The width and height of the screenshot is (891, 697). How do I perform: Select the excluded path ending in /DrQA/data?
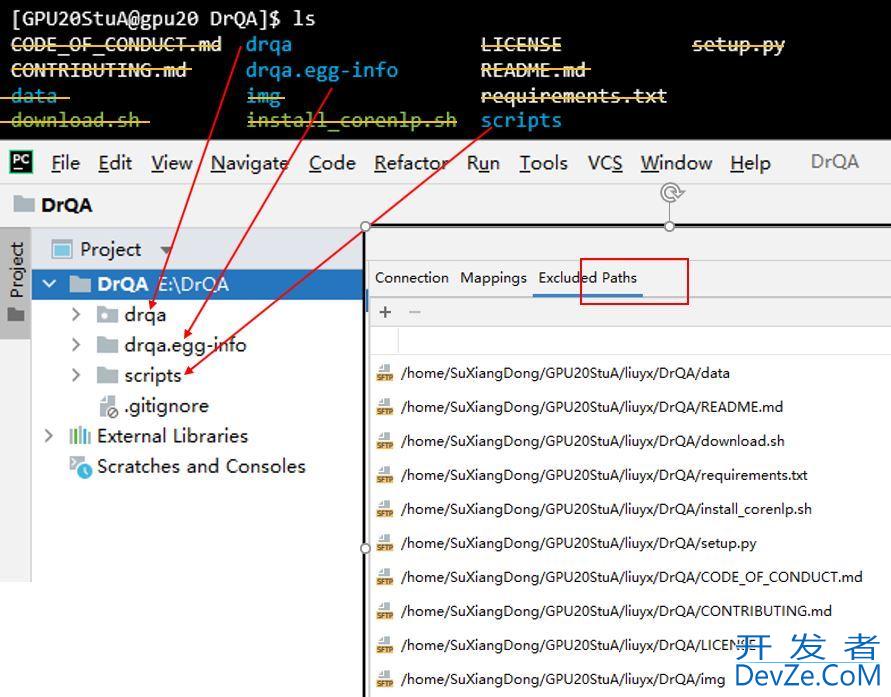click(x=565, y=373)
